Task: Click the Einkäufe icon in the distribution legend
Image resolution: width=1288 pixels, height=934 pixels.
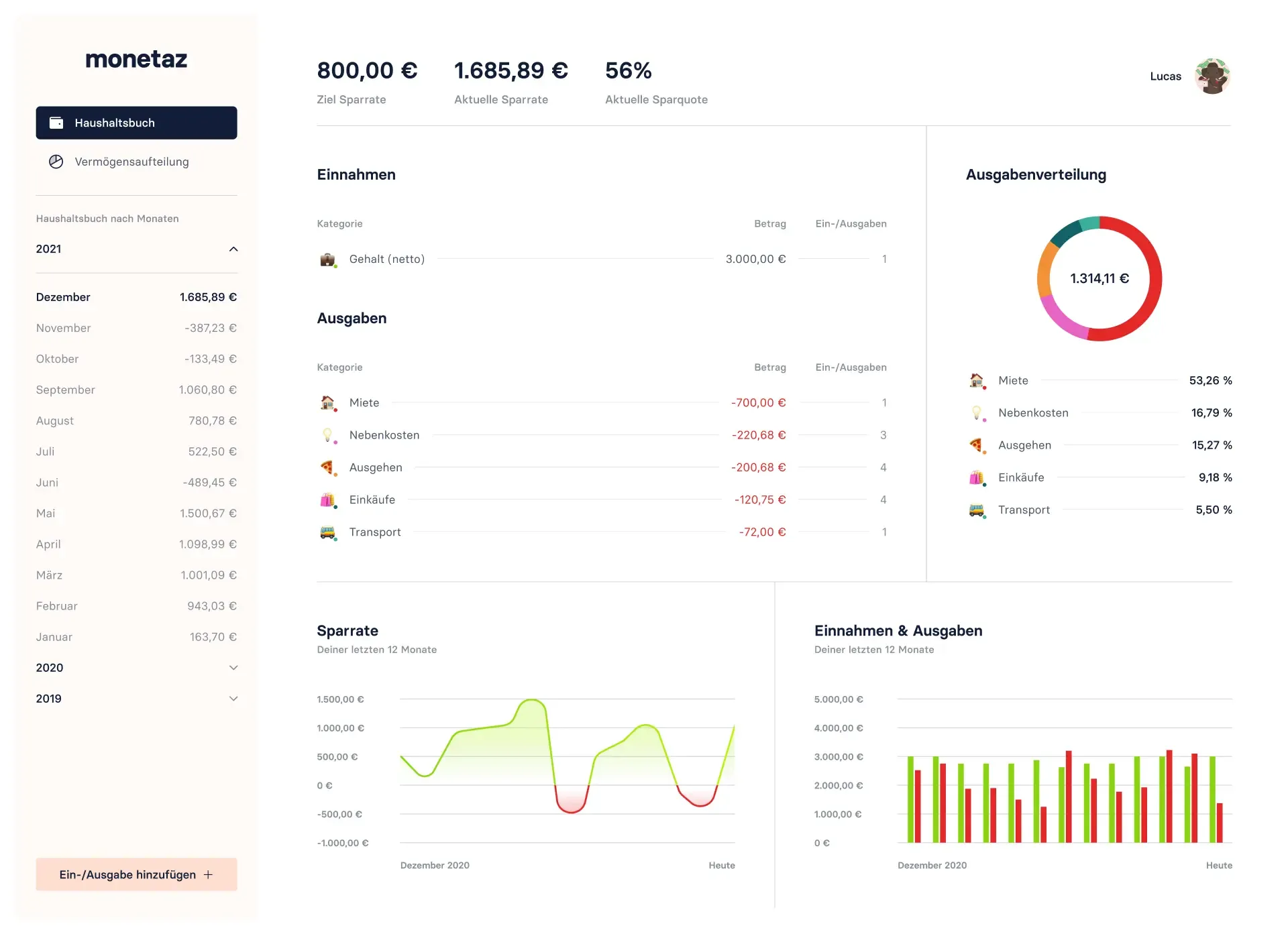Action: [x=976, y=477]
